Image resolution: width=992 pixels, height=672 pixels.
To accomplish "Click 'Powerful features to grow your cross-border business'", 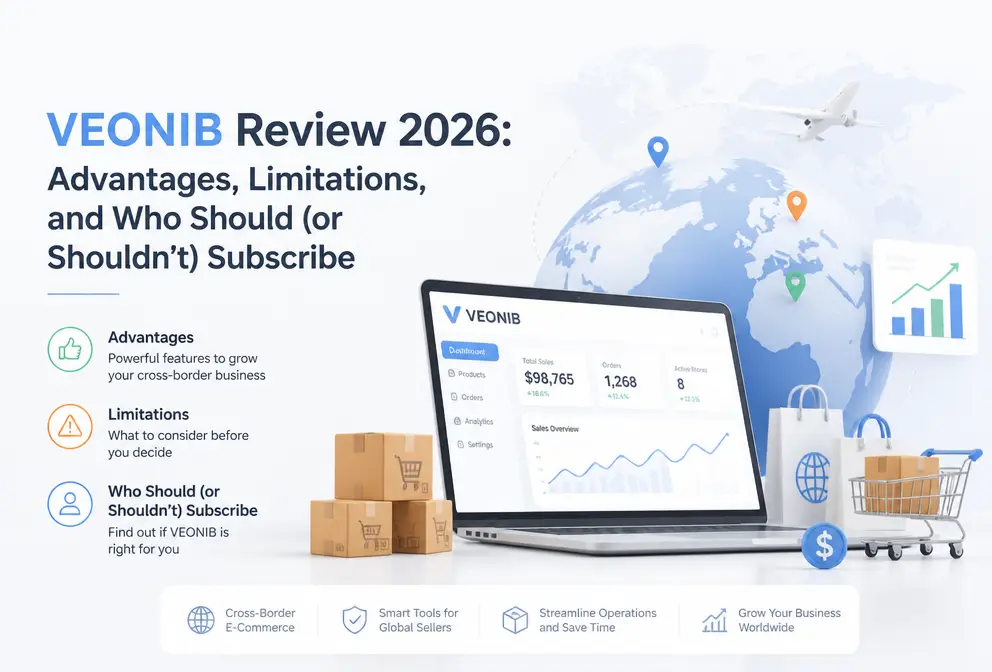I will 187,366.
